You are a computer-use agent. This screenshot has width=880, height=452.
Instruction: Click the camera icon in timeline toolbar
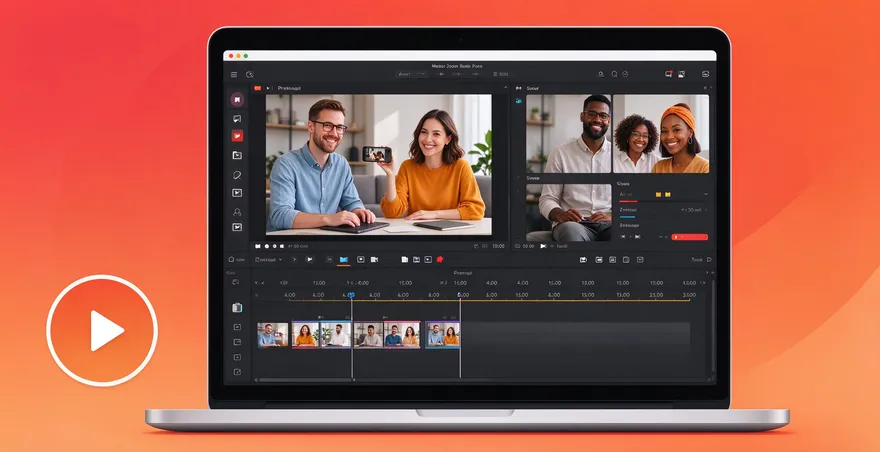tap(374, 259)
